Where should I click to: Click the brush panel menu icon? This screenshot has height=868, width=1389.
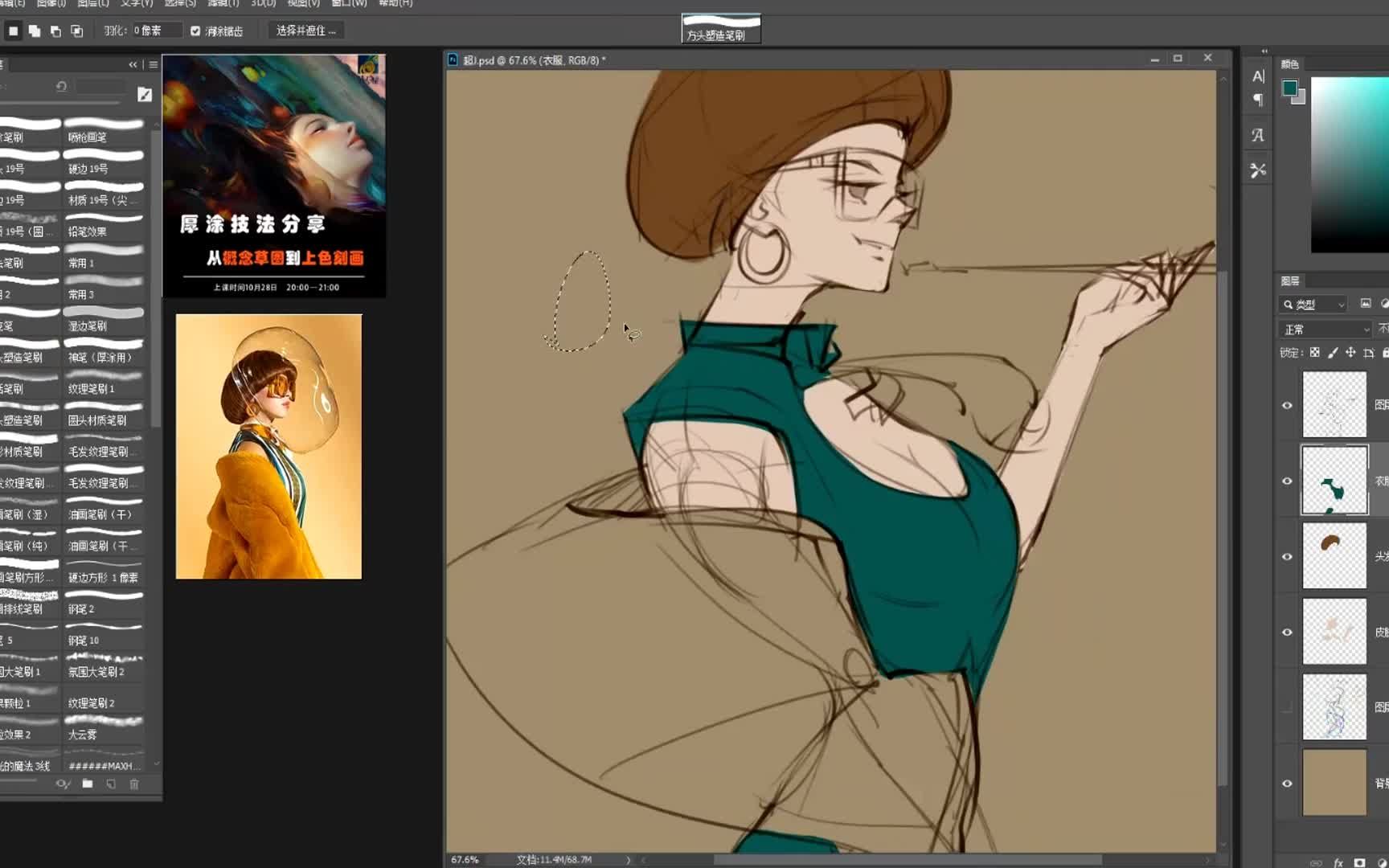153,64
